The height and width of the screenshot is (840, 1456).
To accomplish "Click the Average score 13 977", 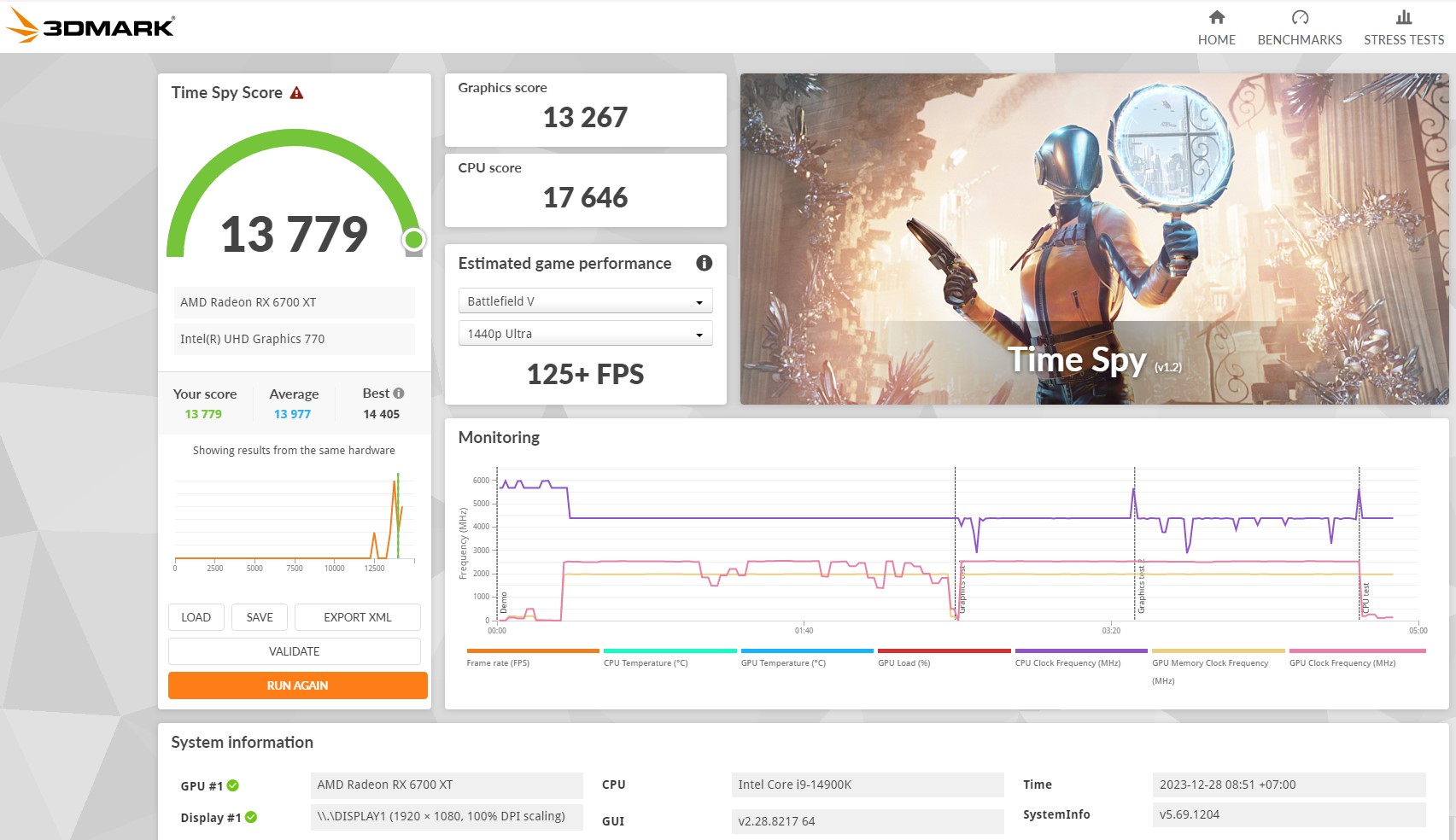I will pos(292,414).
